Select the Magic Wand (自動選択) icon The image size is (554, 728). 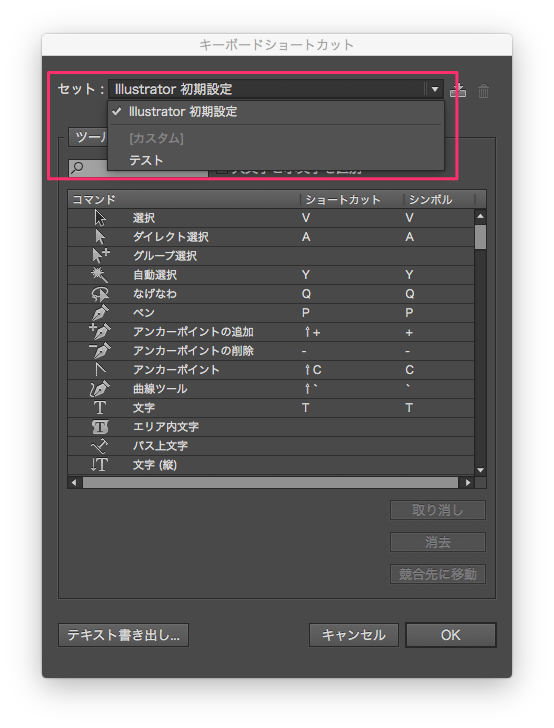[x=99, y=275]
